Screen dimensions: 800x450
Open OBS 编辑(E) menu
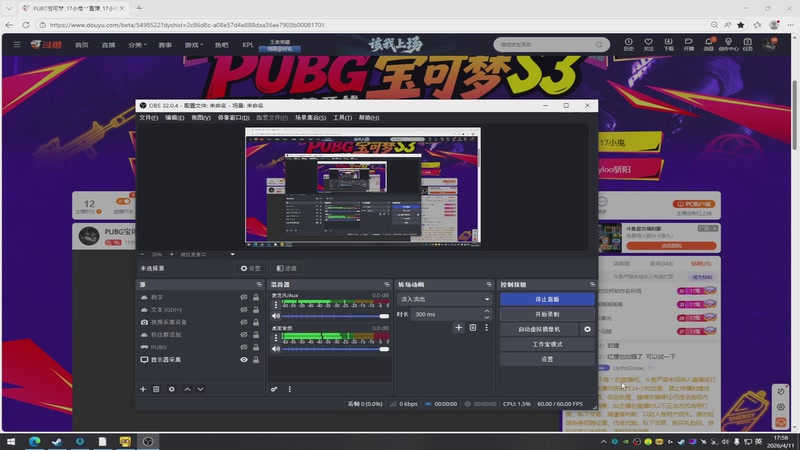click(174, 118)
